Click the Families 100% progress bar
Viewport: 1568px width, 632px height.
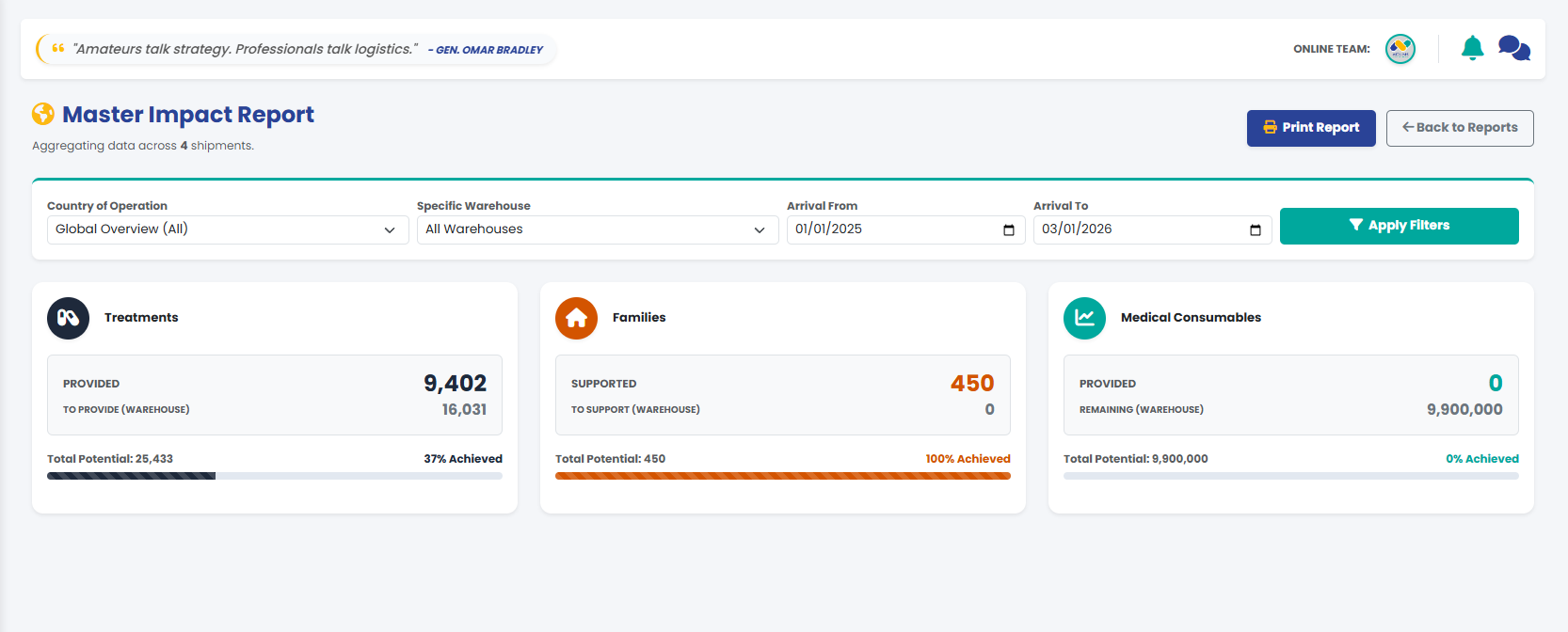point(783,476)
